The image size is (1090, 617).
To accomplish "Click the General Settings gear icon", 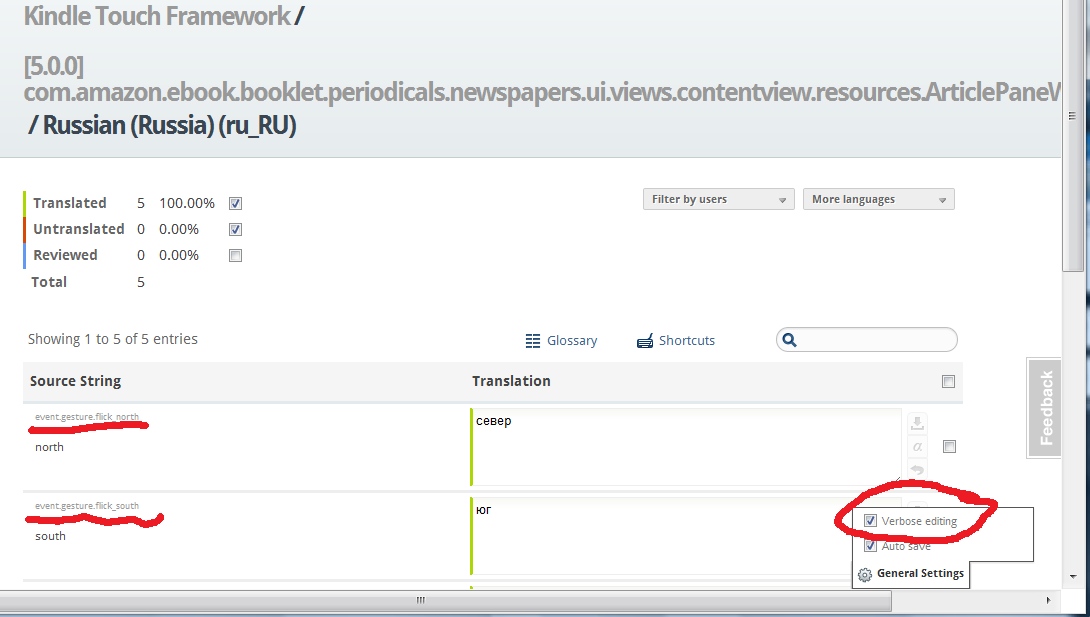I will coord(865,575).
